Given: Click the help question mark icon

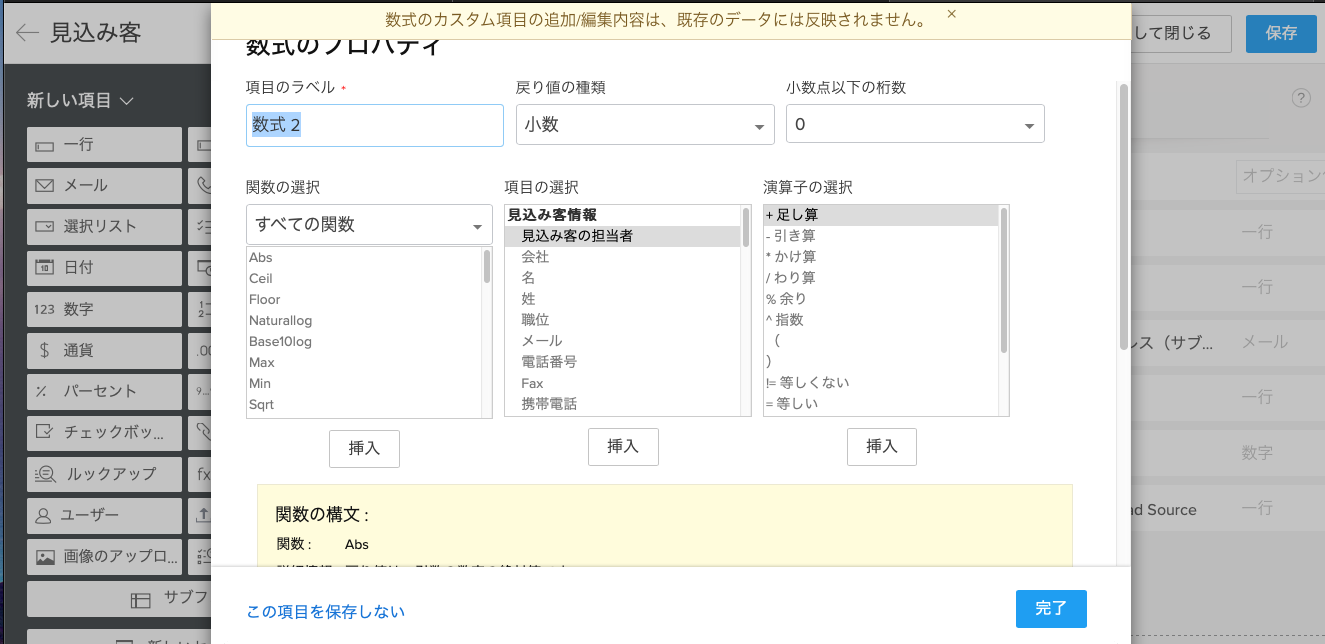Looking at the screenshot, I should 1301,98.
